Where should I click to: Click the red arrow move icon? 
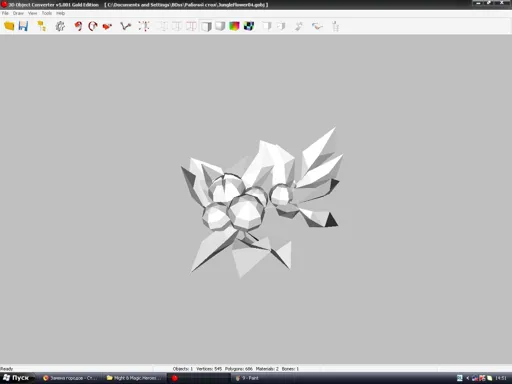click(107, 26)
